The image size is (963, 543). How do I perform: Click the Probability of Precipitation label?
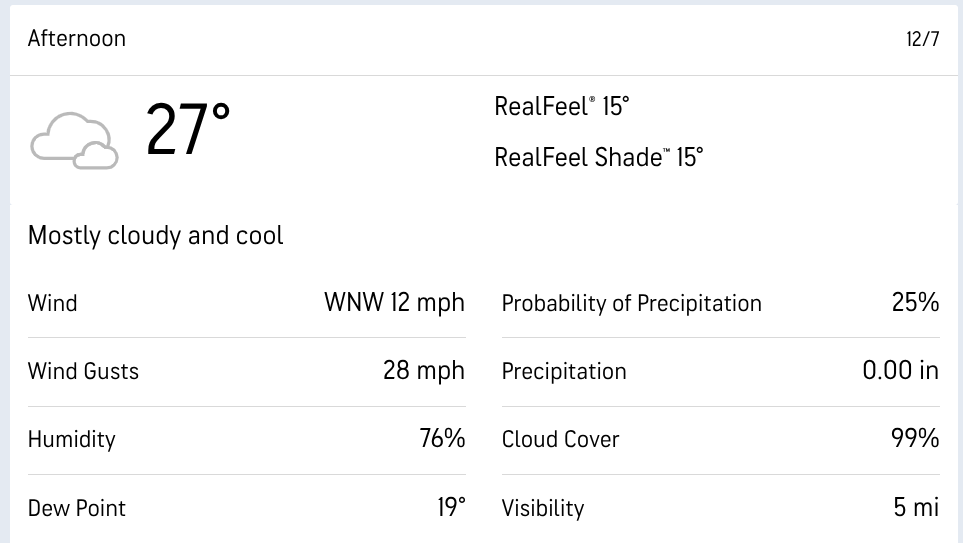(x=631, y=303)
